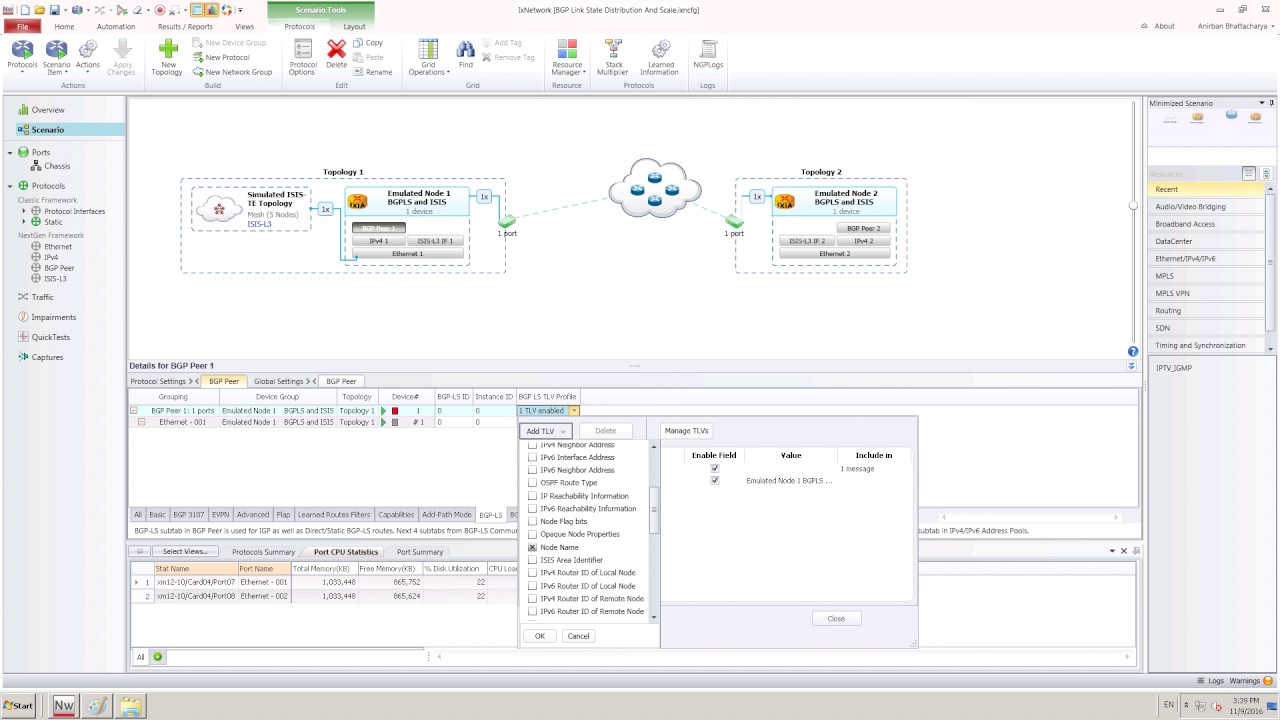Click Select Views button
This screenshot has height=720, width=1280.
(x=184, y=552)
